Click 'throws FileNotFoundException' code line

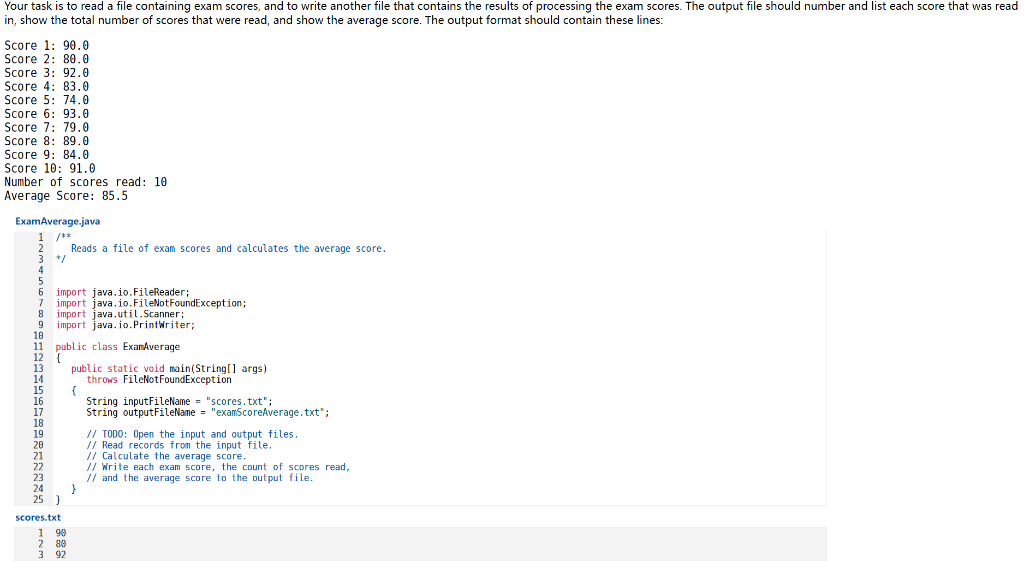159,379
